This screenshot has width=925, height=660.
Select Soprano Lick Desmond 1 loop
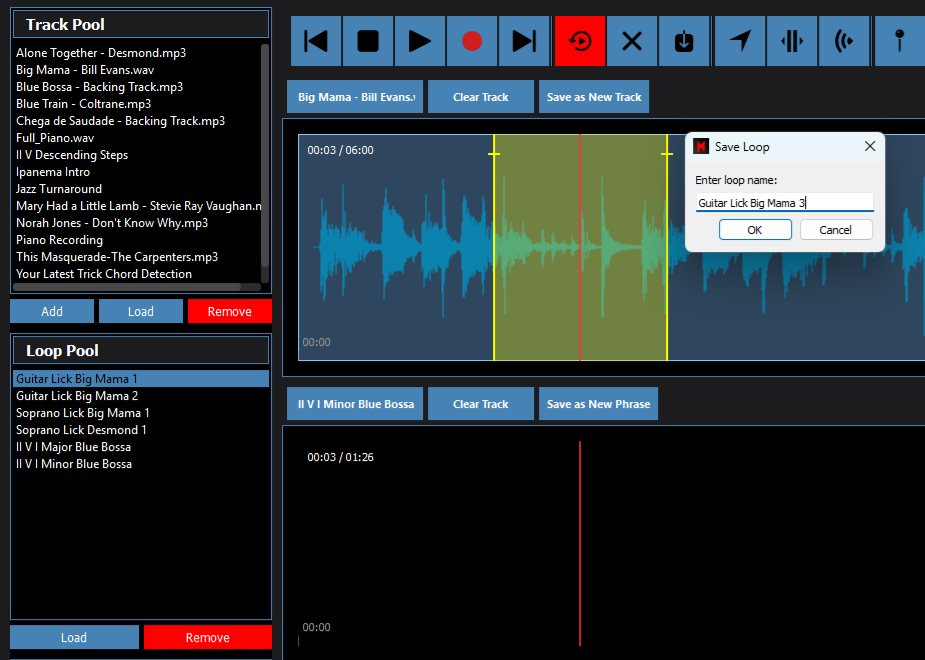pyautogui.click(x=81, y=430)
